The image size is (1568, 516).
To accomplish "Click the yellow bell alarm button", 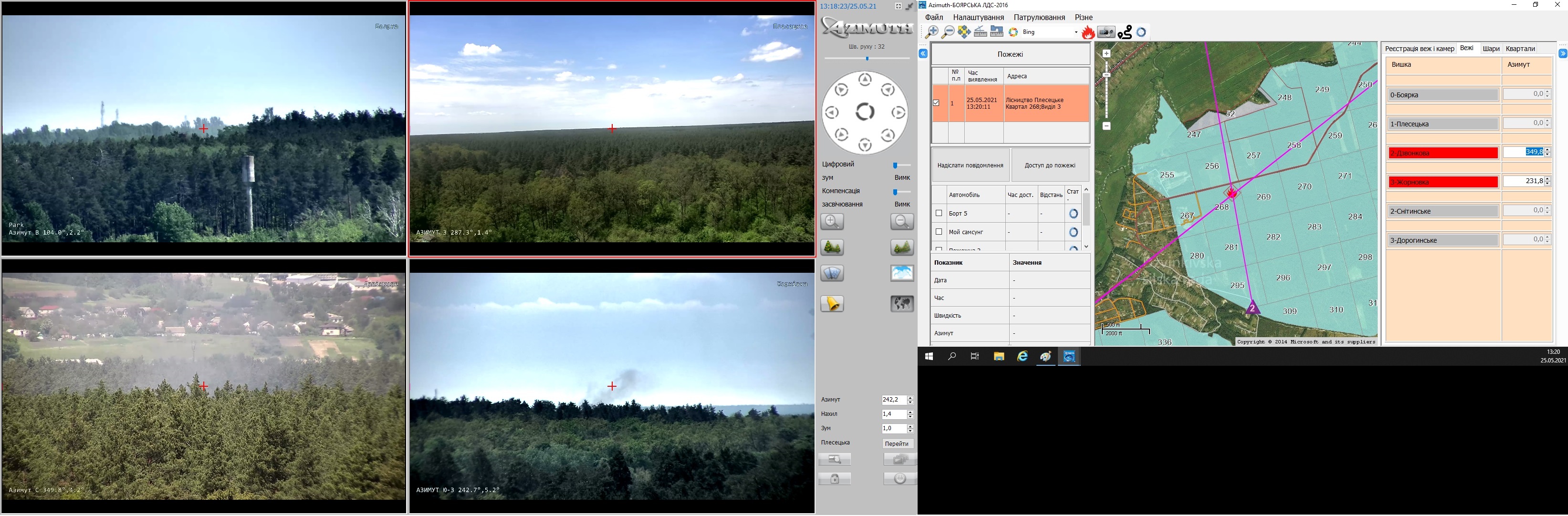I will coord(832,304).
